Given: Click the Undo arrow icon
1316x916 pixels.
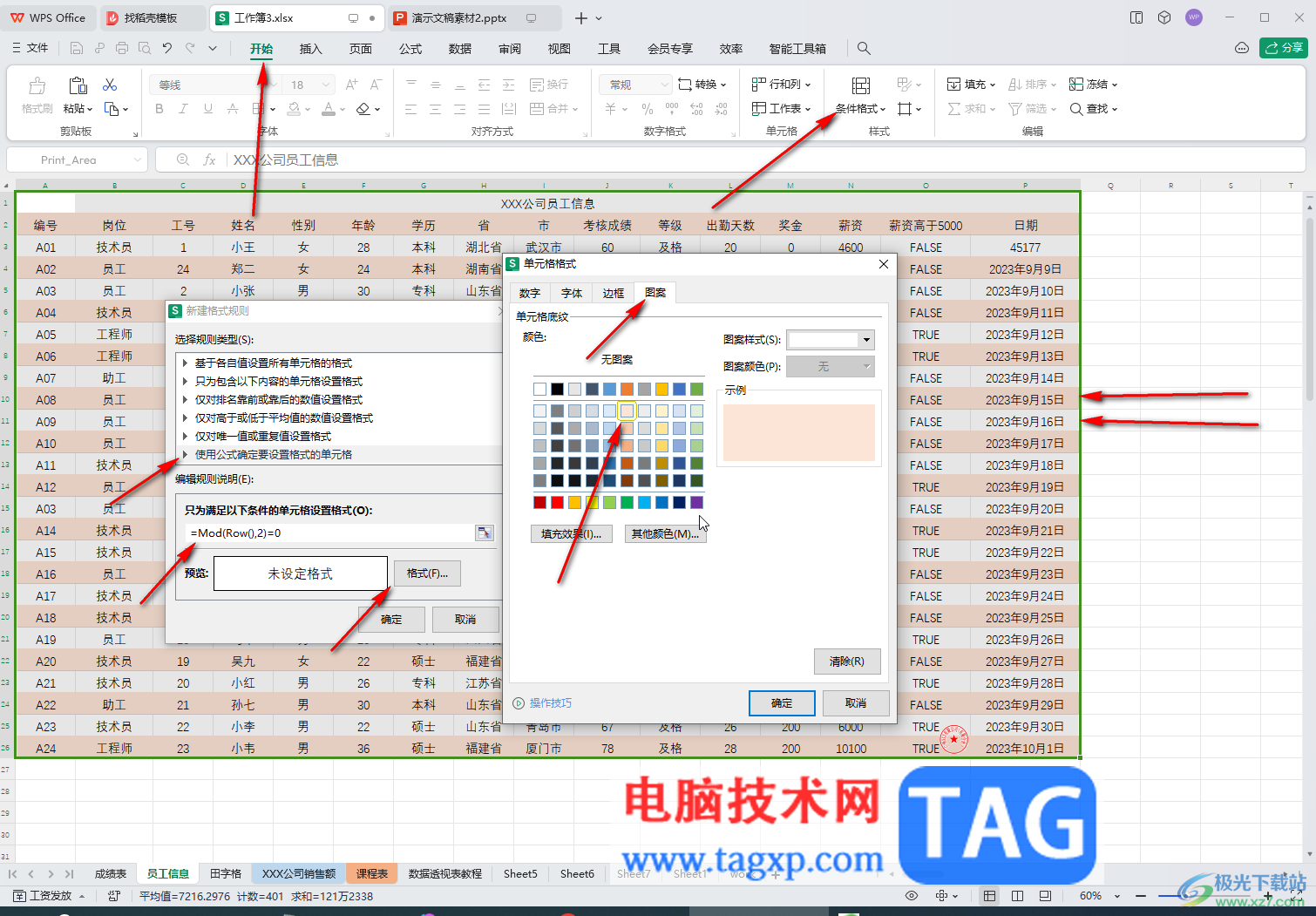Looking at the screenshot, I should click(x=167, y=49).
